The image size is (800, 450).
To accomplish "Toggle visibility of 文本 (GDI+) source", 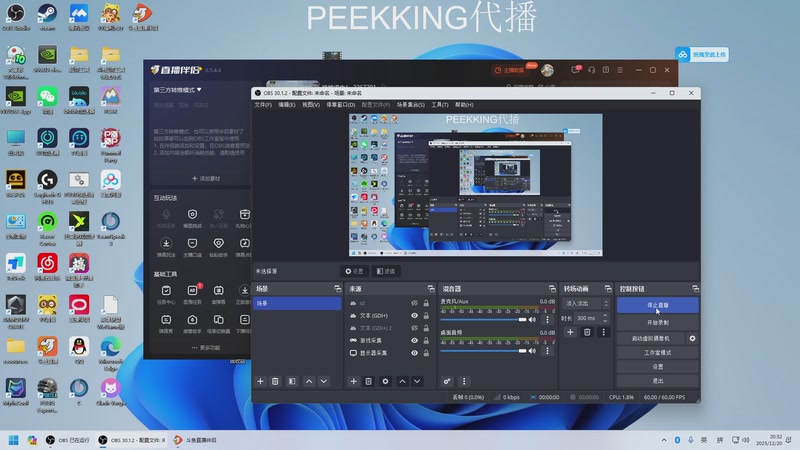I will (x=414, y=315).
